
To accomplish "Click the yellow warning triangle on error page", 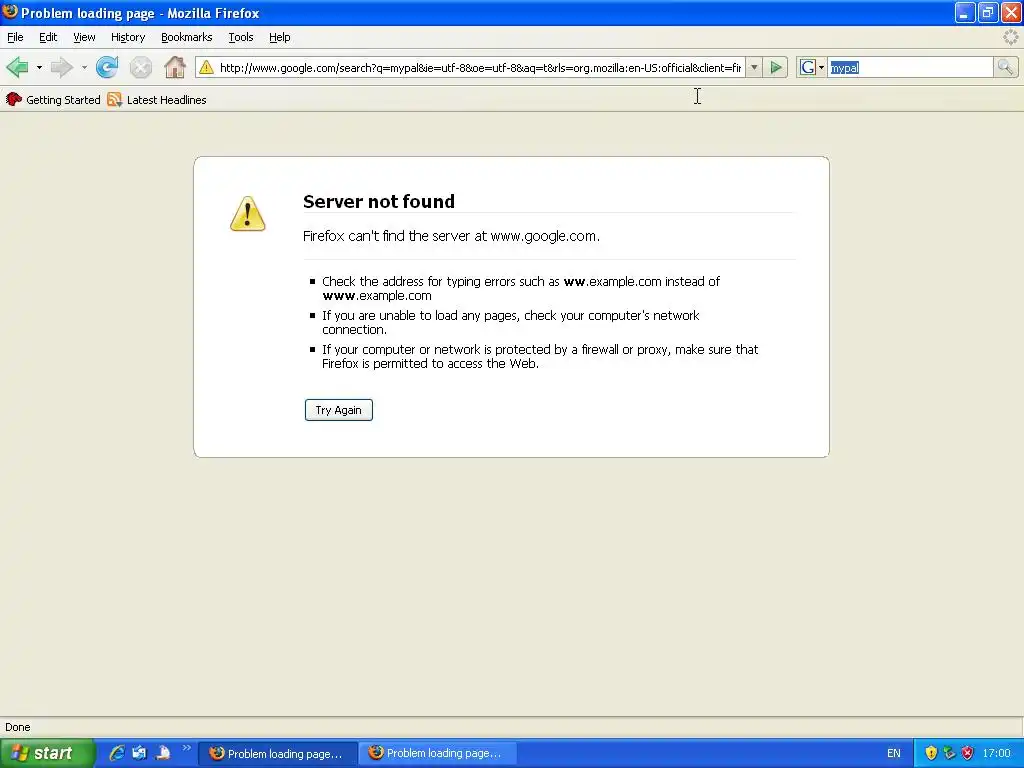I will pyautogui.click(x=248, y=214).
